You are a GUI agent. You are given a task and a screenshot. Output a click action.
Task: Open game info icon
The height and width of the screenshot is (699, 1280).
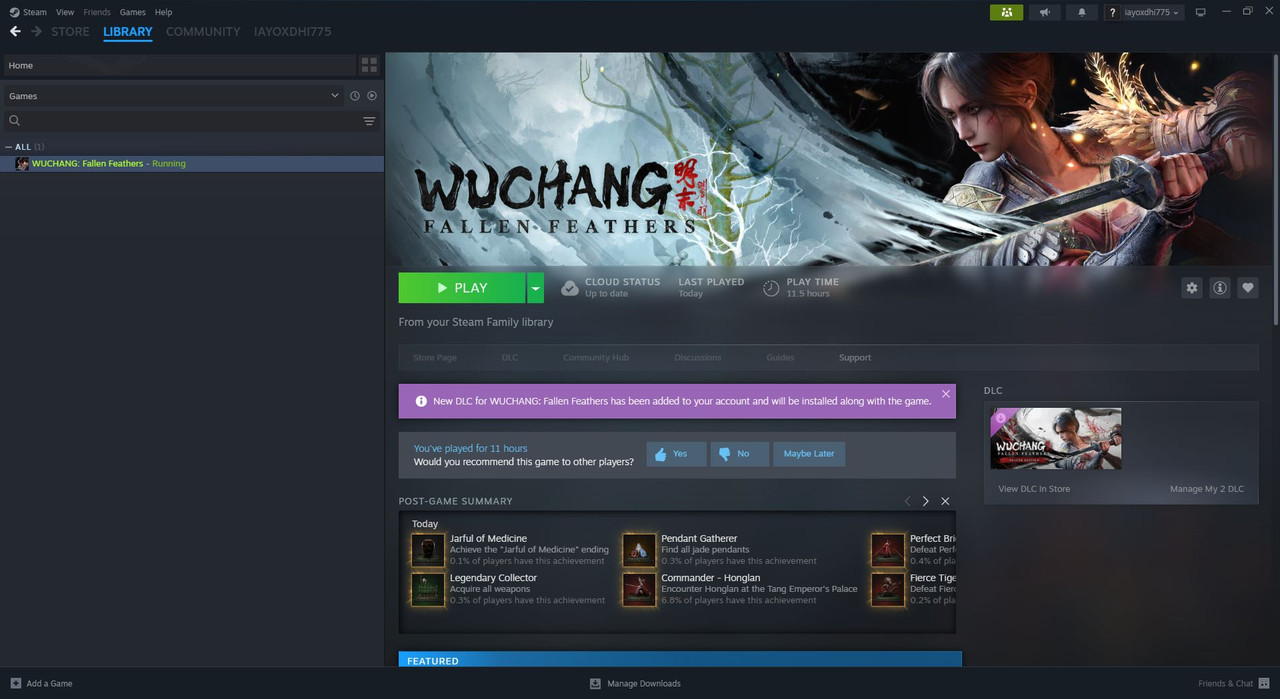(1220, 288)
